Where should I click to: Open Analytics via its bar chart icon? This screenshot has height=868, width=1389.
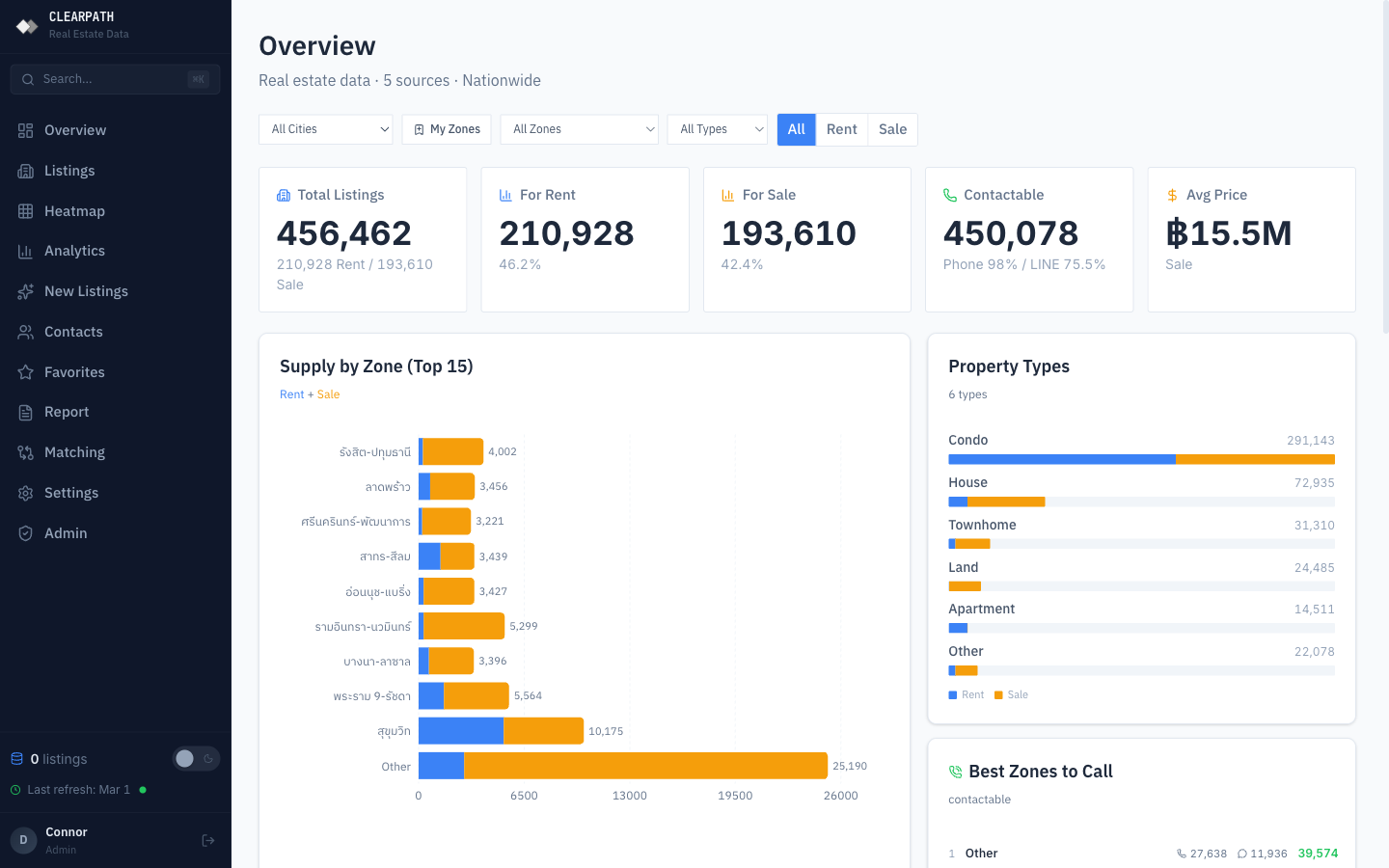click(x=26, y=252)
